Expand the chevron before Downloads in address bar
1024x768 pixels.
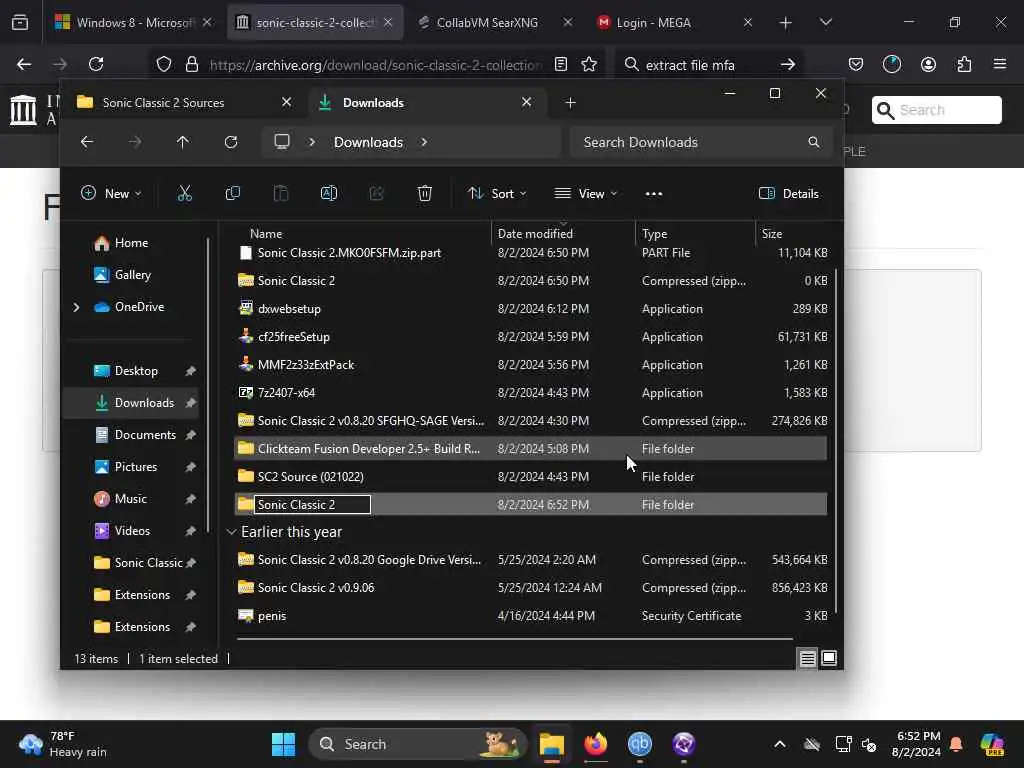(312, 142)
